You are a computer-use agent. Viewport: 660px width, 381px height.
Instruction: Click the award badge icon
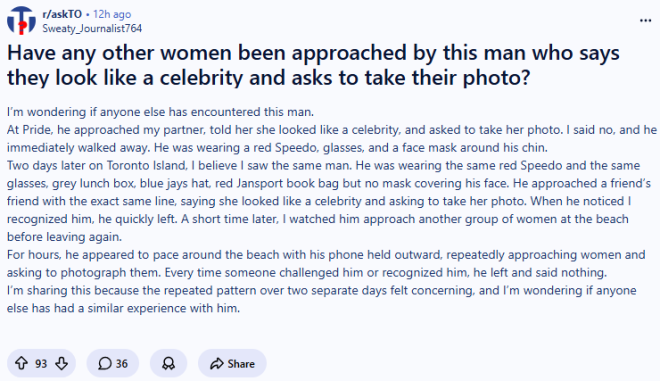(x=168, y=363)
